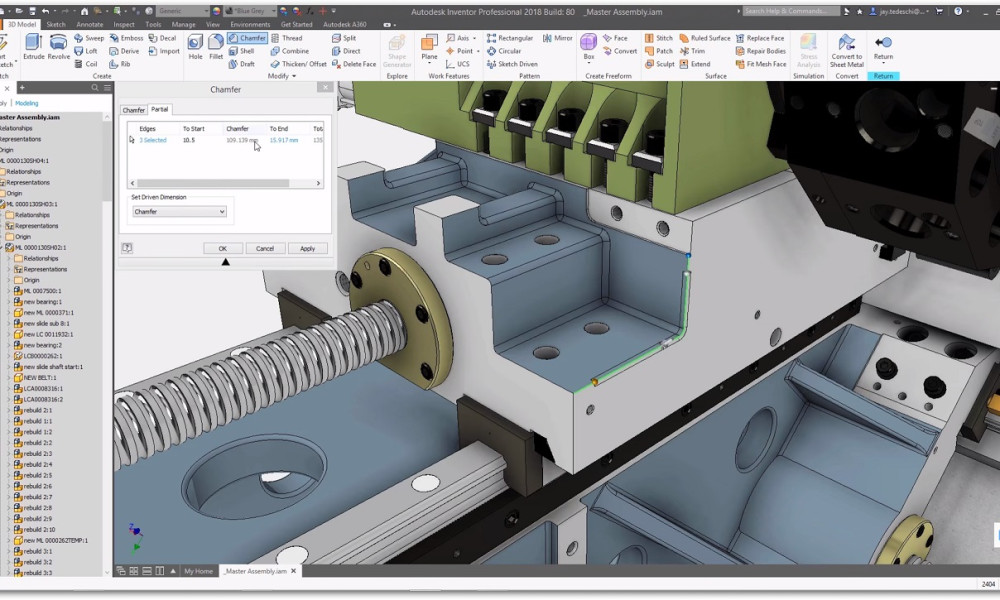The width and height of the screenshot is (1000, 600).
Task: Select the Fillet tool
Action: coord(216,47)
